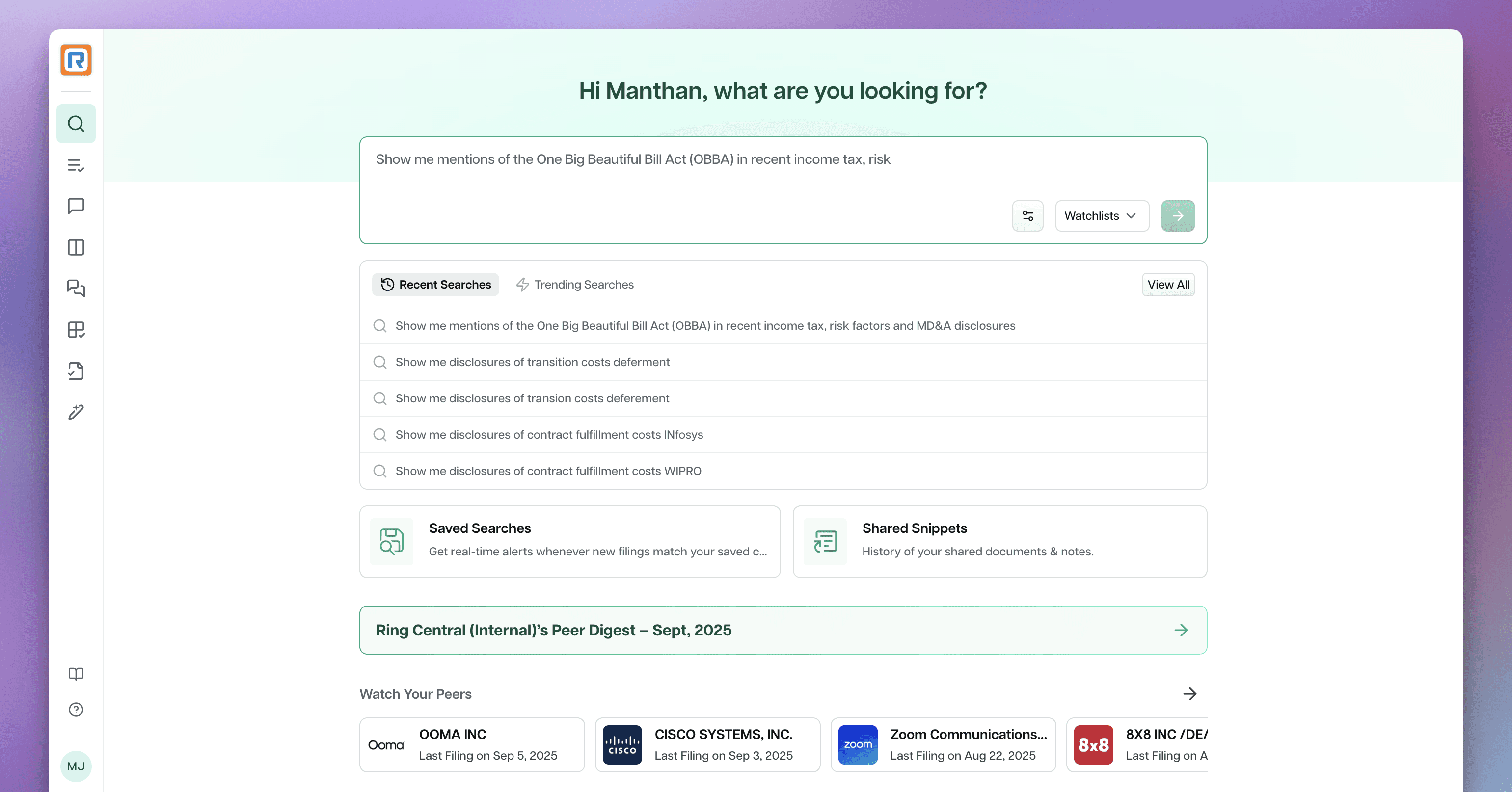The image size is (1512, 792).
Task: Submit search with green arrow button
Action: tap(1177, 216)
